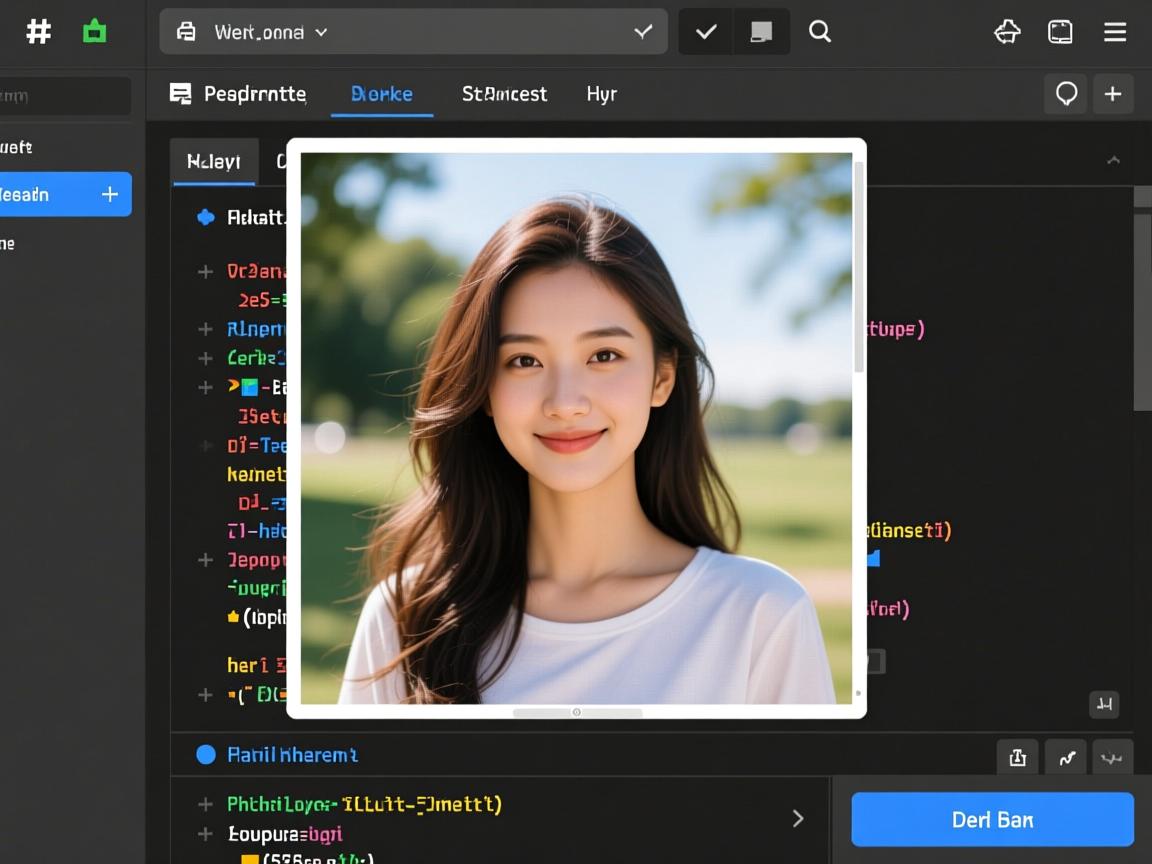Click the plus icon beside comment icon
1152x864 pixels.
pyautogui.click(x=1112, y=94)
